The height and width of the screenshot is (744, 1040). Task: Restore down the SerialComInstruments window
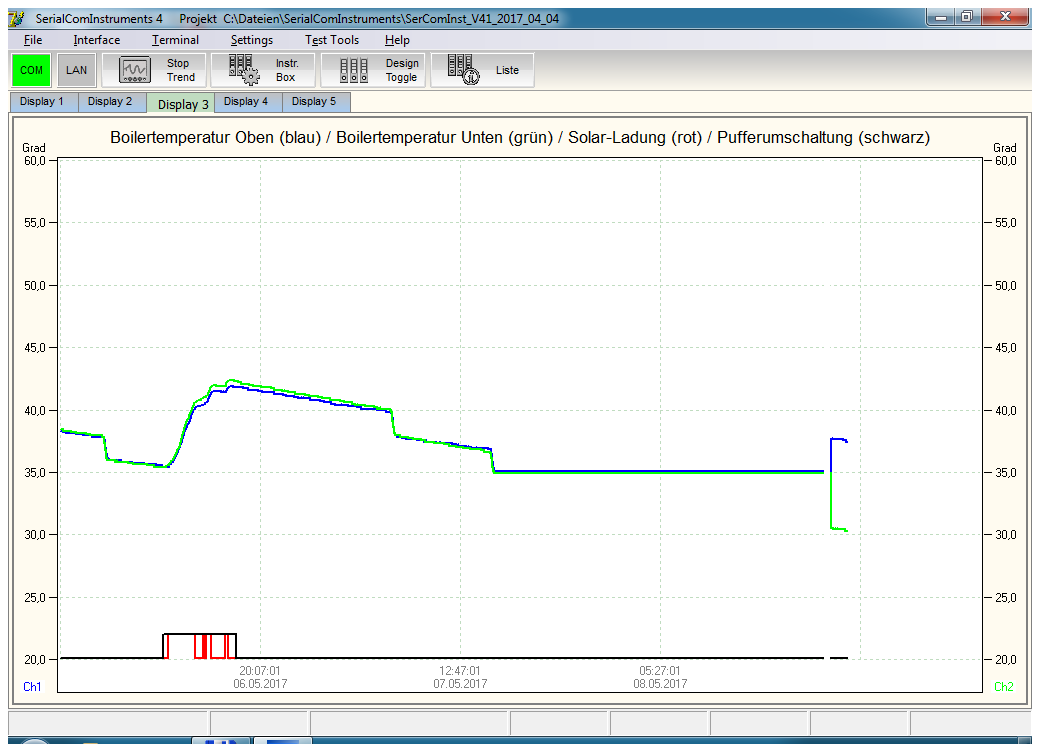coord(967,17)
